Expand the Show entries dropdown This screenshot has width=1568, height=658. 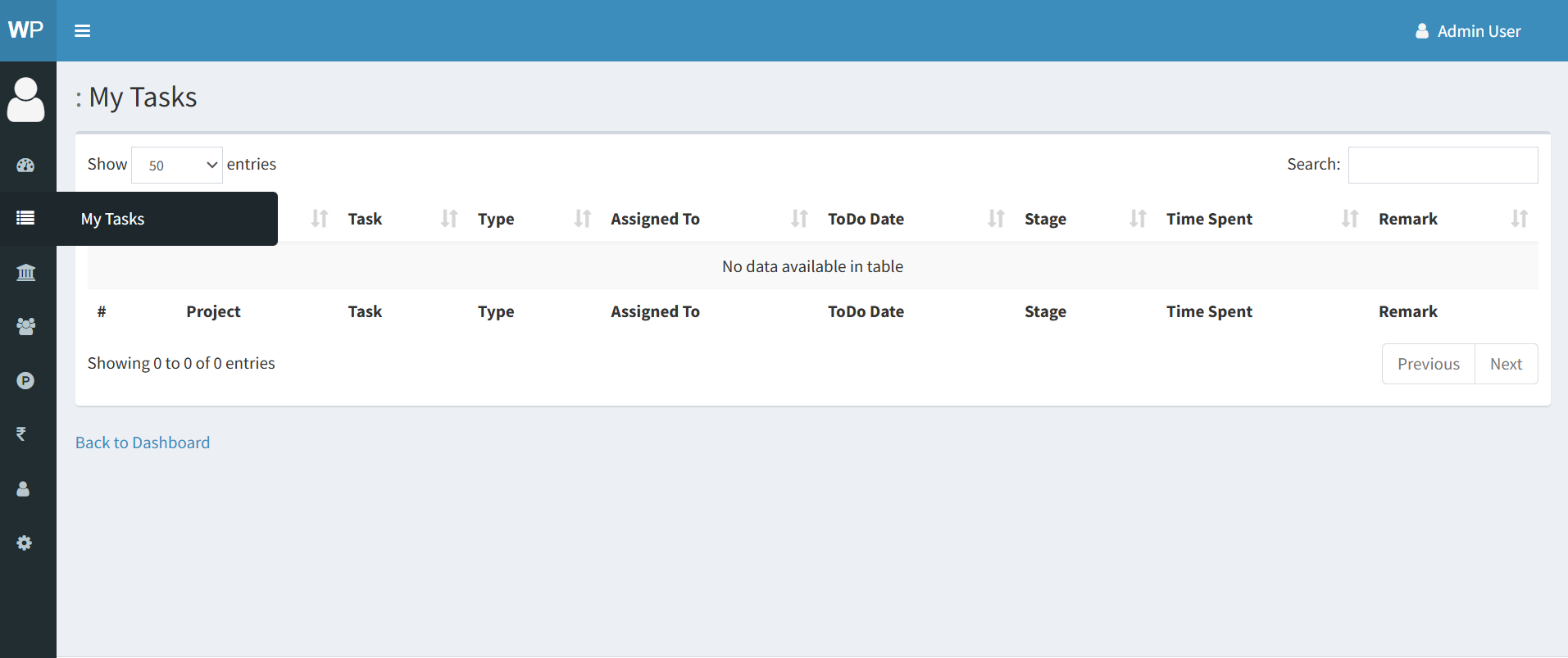177,165
